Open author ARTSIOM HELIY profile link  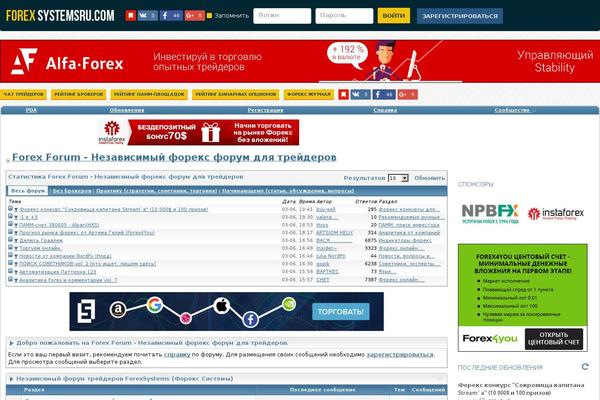coord(334,233)
